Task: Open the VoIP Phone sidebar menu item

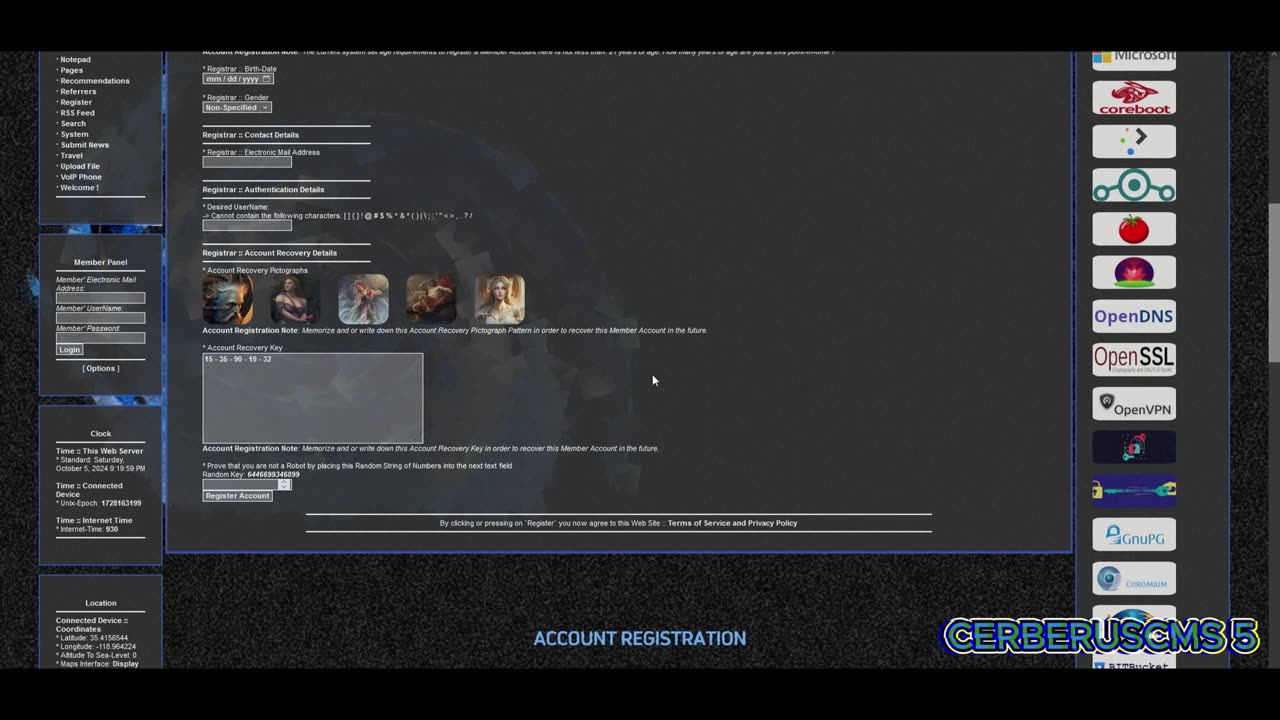Action: pyautogui.click(x=81, y=177)
